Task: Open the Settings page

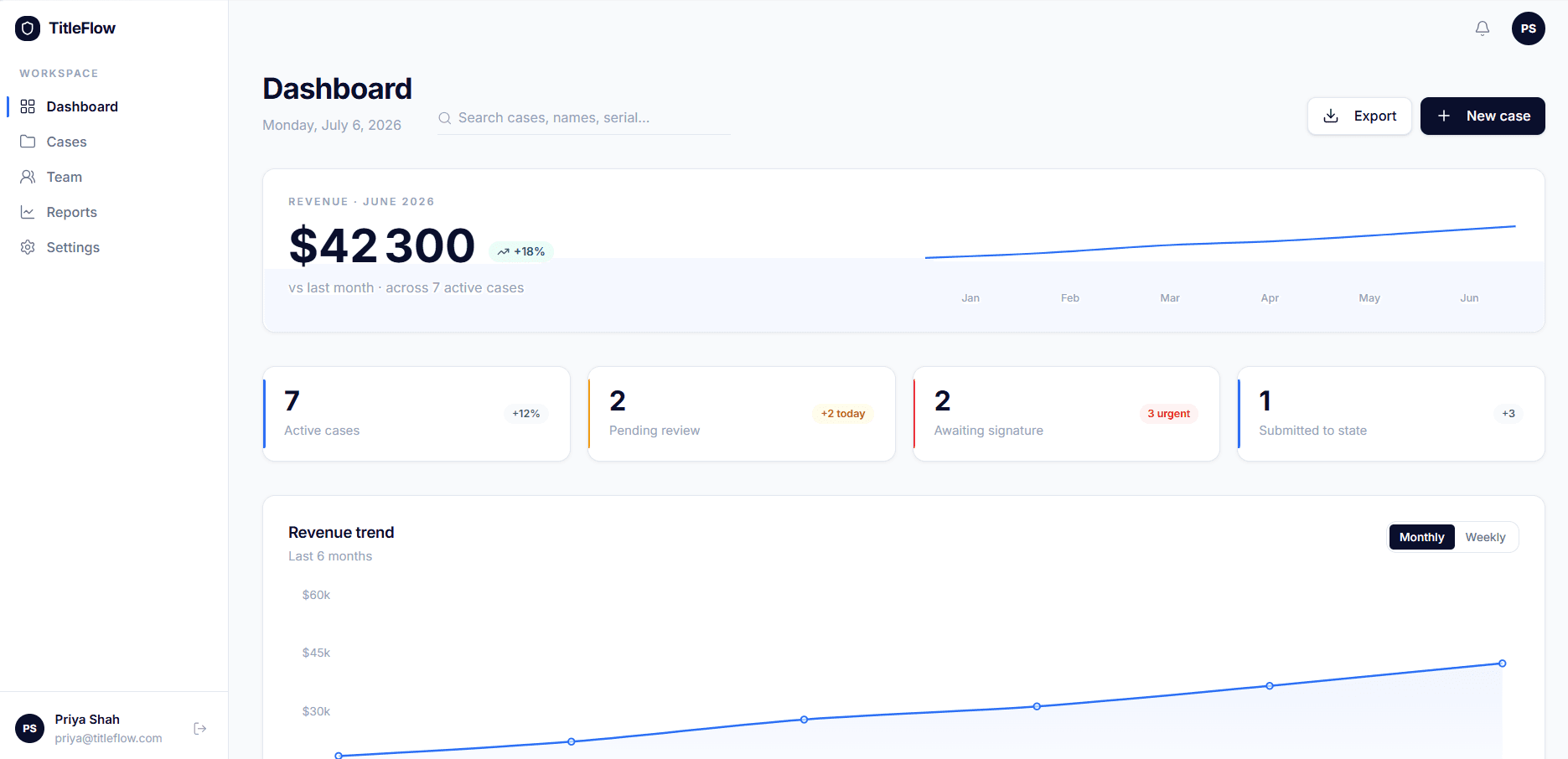Action: (114, 247)
